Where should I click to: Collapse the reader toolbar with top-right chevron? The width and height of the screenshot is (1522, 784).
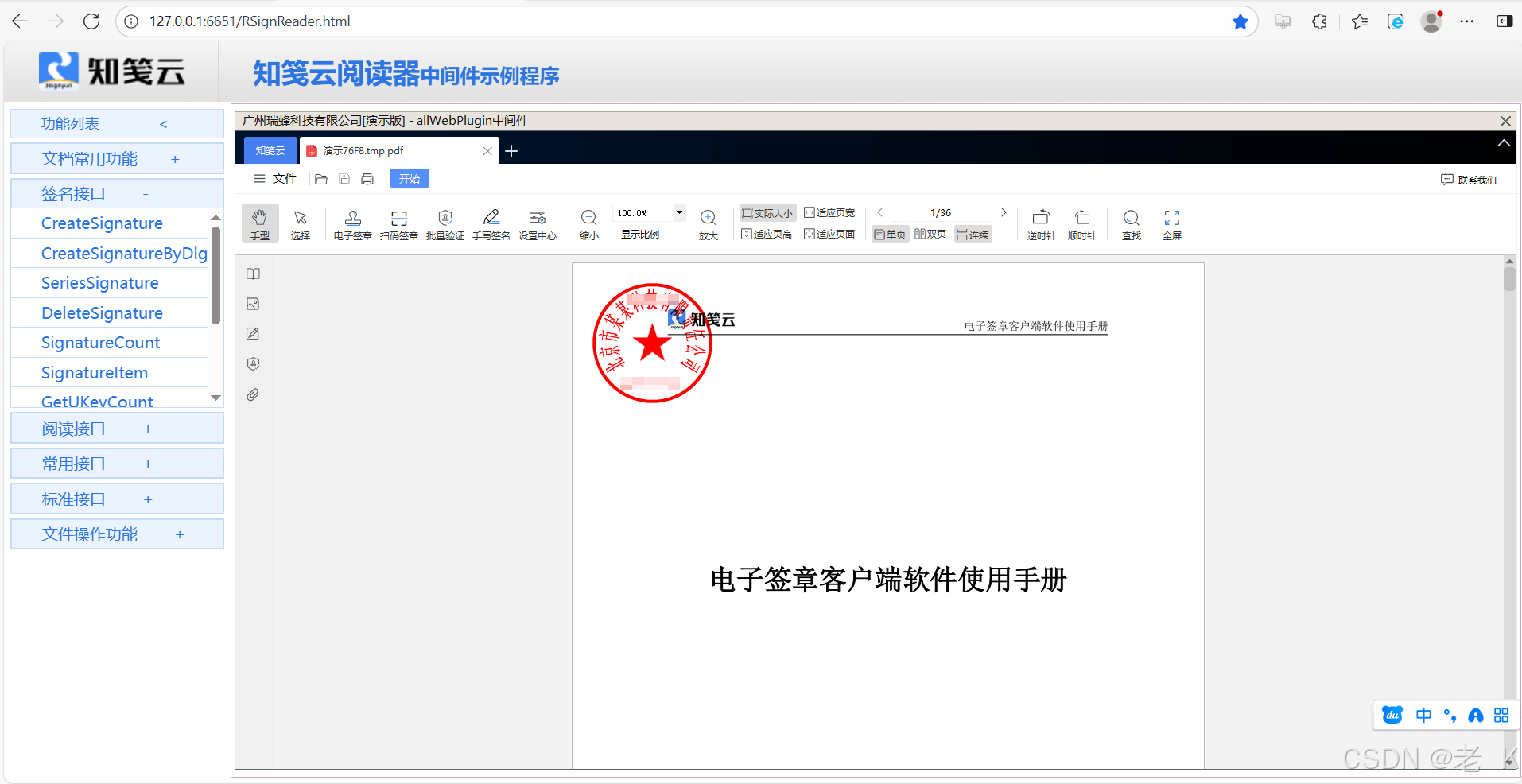(x=1504, y=143)
